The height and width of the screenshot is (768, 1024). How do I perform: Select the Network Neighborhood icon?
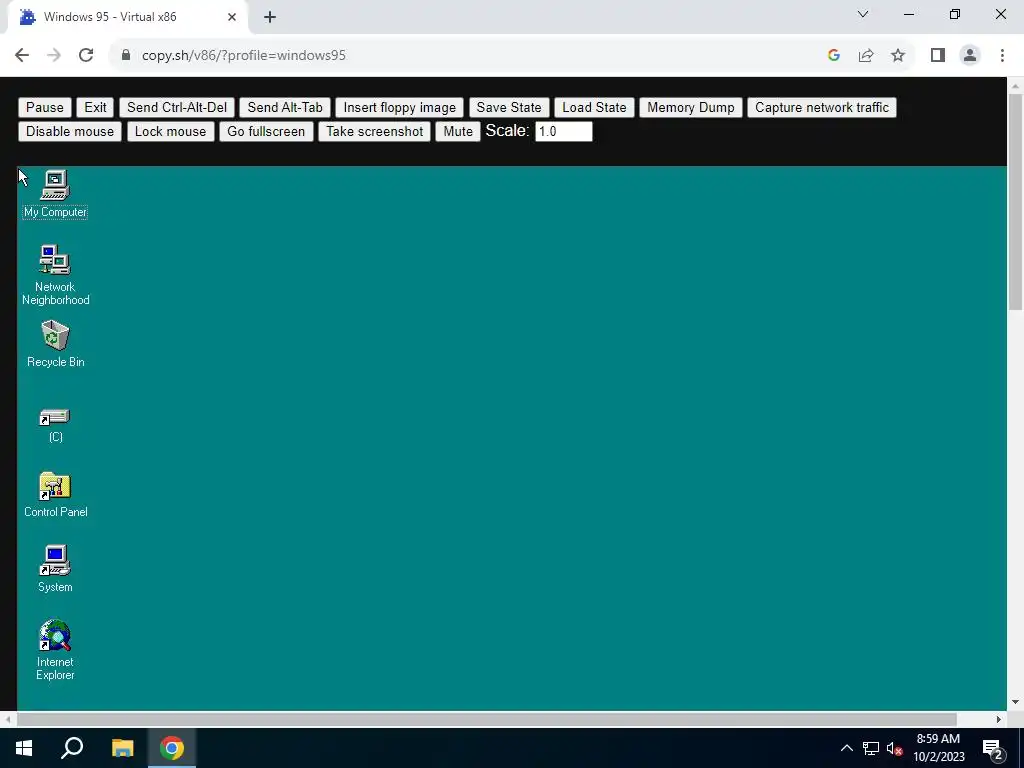point(55,275)
